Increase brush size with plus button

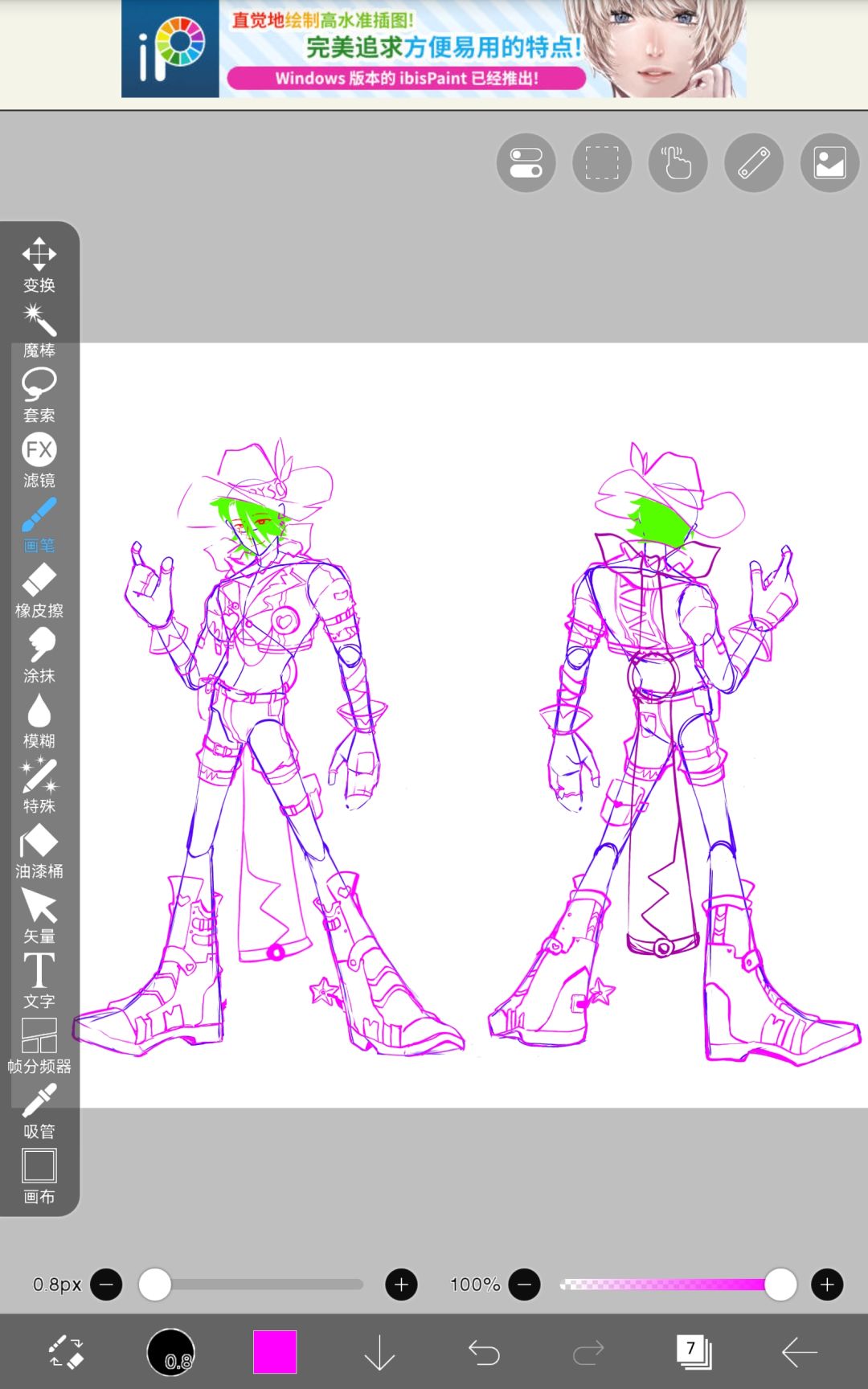[401, 1285]
